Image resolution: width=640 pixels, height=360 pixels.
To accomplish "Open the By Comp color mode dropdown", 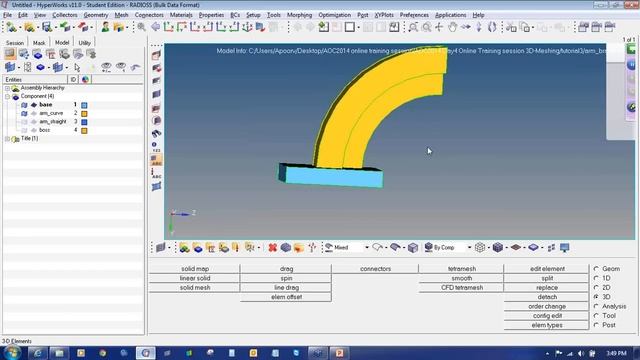I will [469, 247].
